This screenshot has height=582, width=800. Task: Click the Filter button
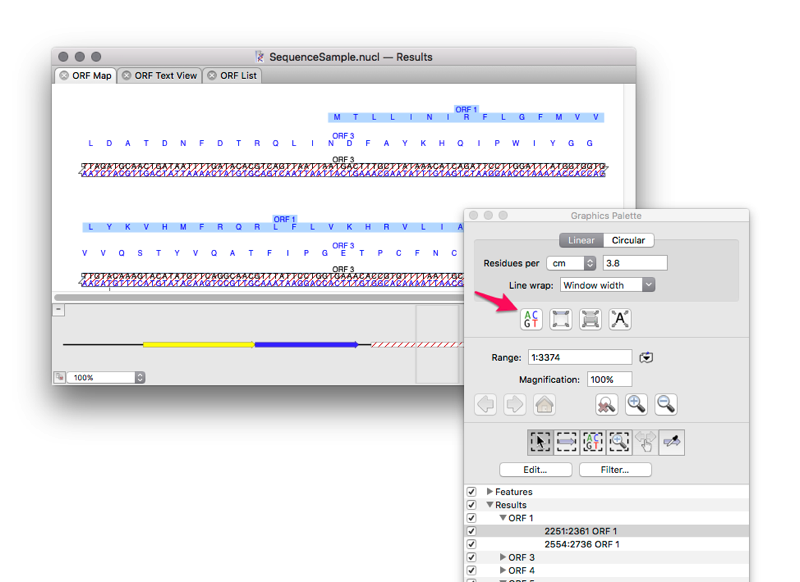(x=615, y=470)
